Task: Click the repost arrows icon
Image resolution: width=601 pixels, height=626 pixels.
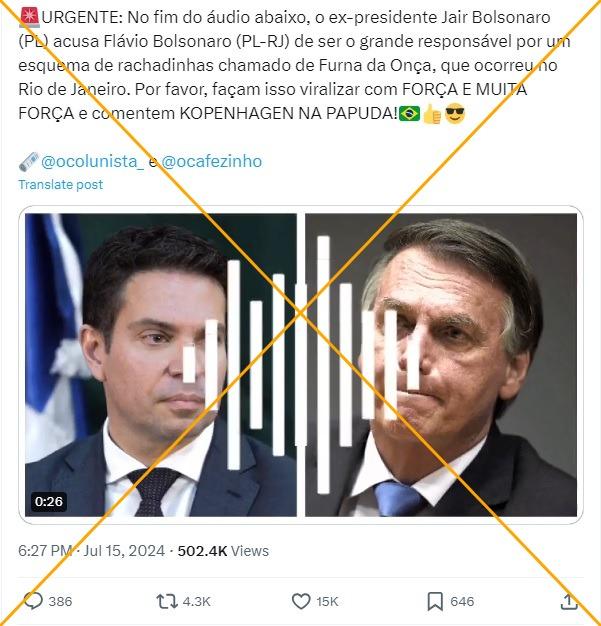Action: click(167, 601)
